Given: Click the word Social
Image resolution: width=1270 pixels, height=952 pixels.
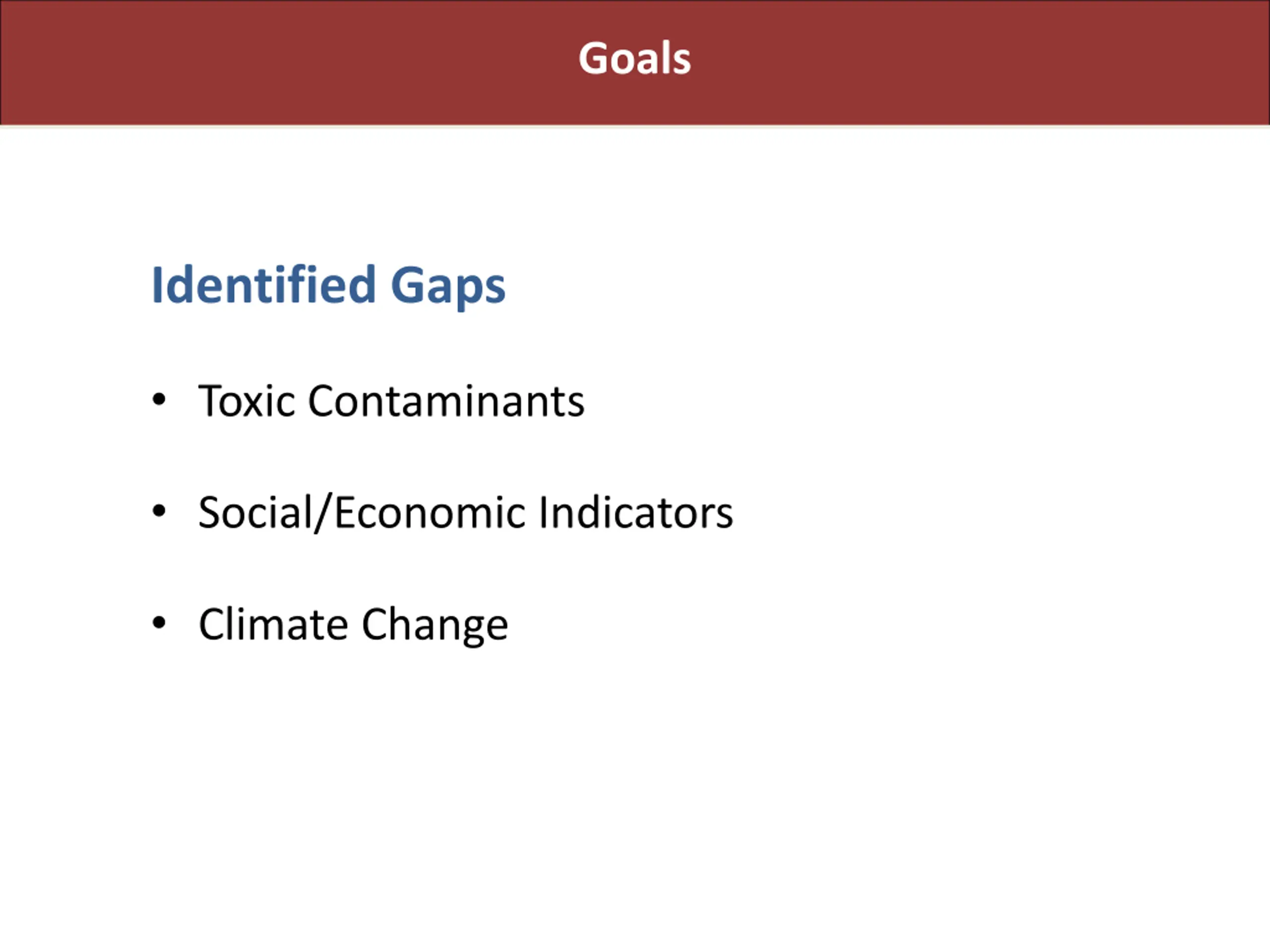Looking at the screenshot, I should click(x=255, y=512).
